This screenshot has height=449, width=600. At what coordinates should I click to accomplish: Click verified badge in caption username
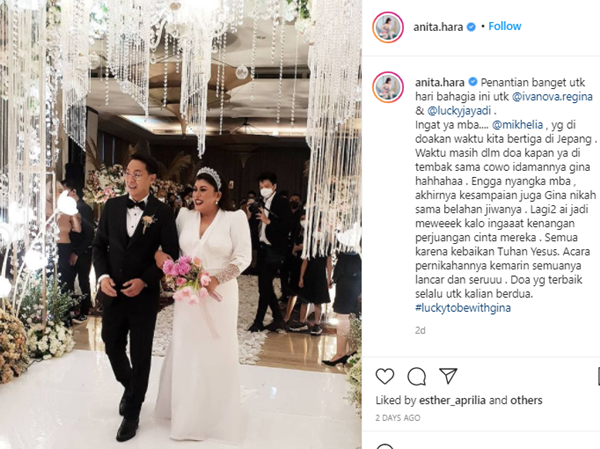(x=473, y=82)
